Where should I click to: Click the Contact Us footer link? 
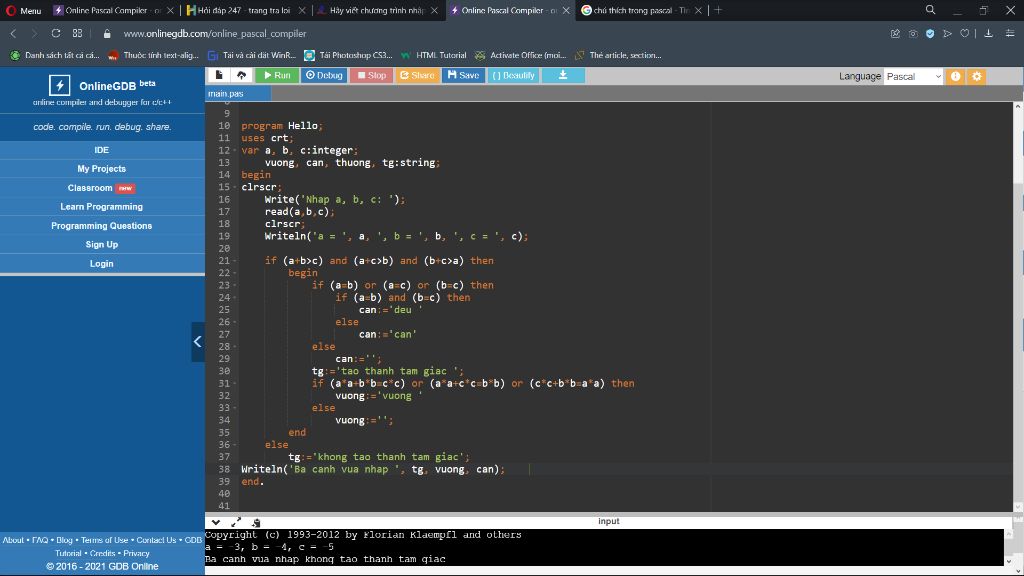156,540
